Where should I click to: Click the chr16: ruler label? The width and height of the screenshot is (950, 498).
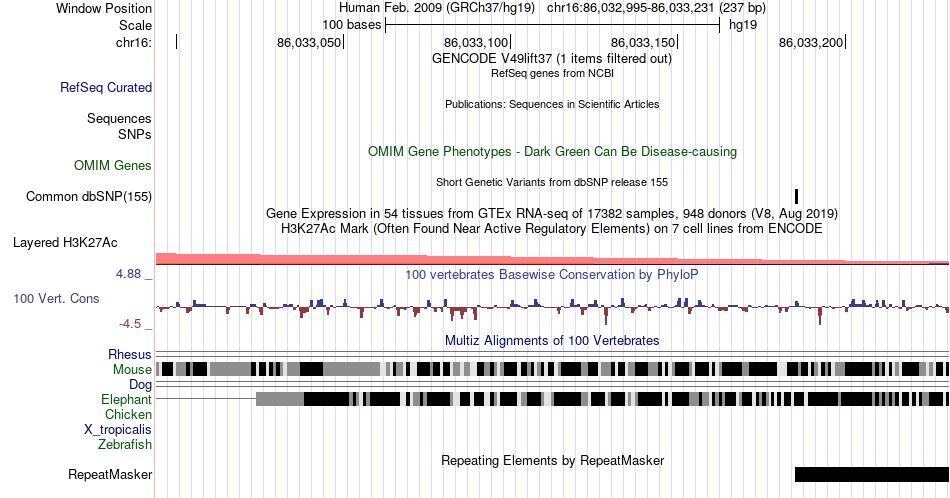click(x=134, y=42)
